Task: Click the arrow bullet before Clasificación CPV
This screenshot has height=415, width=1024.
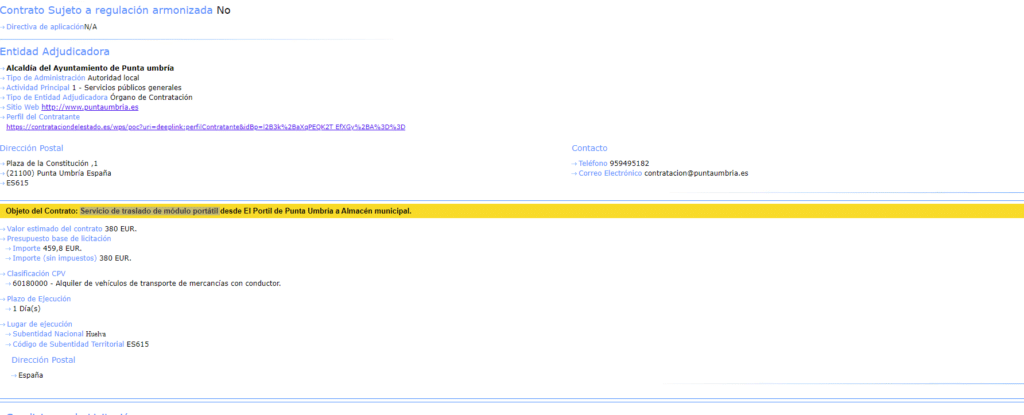Action: pos(3,273)
